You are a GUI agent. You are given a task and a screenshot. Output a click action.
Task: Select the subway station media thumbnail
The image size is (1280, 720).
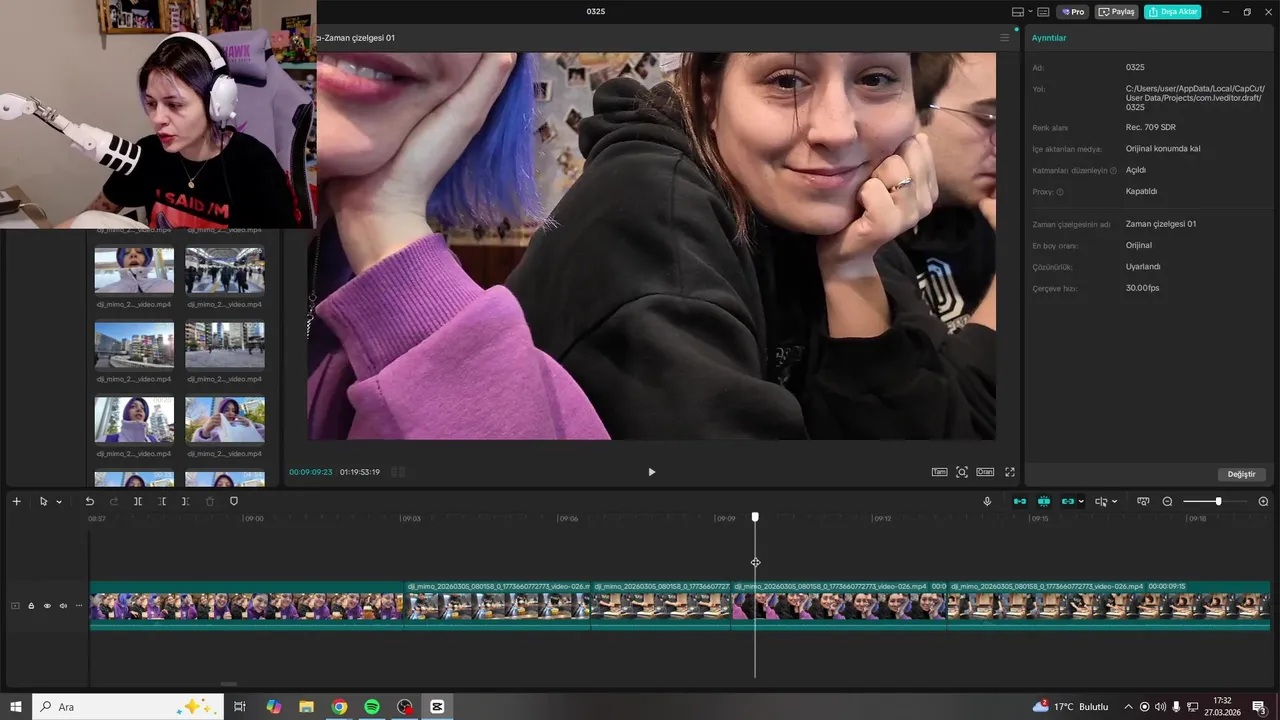225,270
